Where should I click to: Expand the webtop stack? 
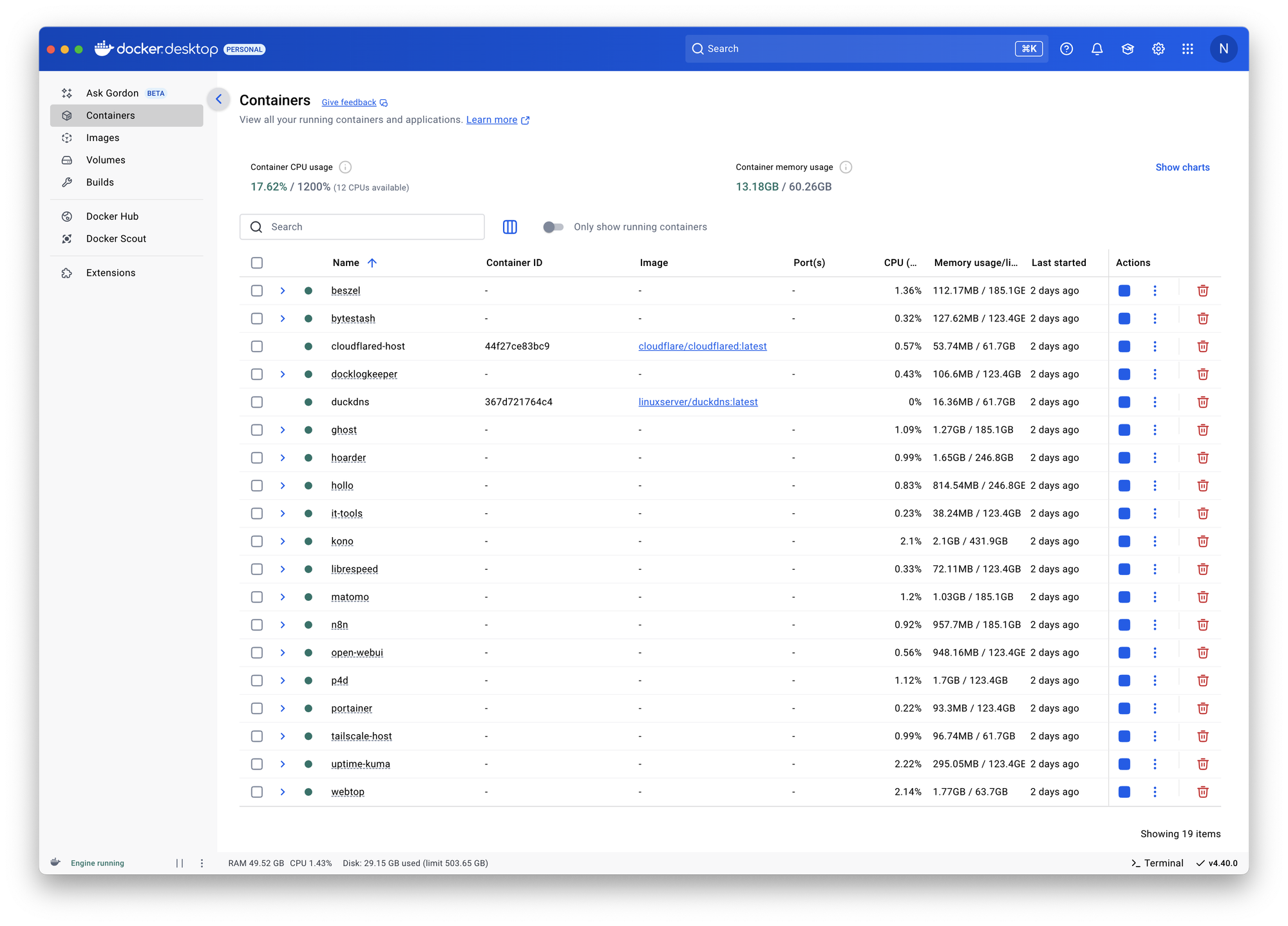coord(283,792)
